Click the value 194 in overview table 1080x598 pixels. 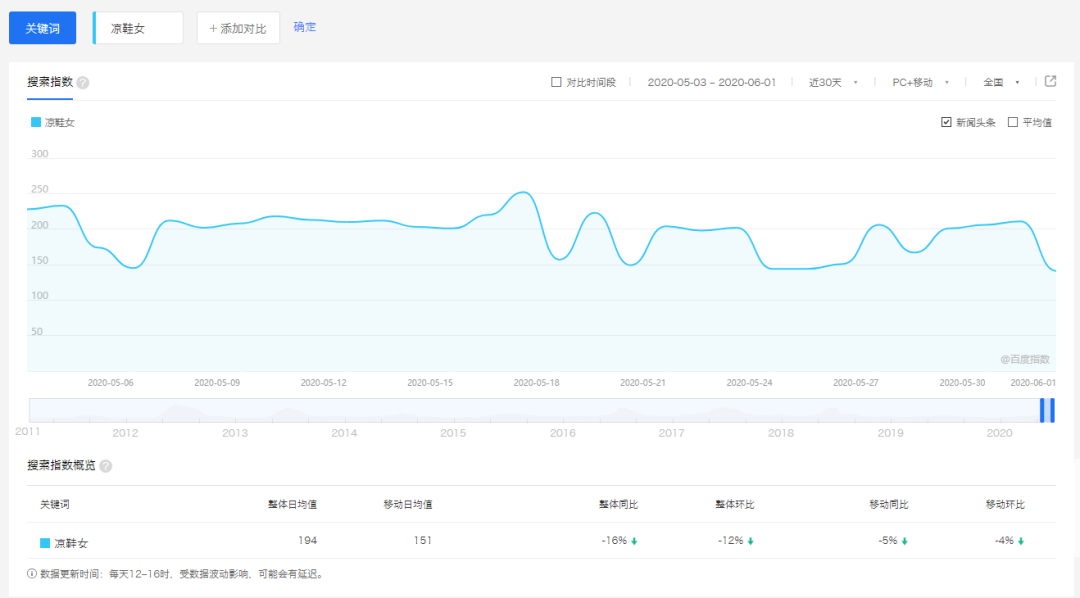pyautogui.click(x=307, y=540)
